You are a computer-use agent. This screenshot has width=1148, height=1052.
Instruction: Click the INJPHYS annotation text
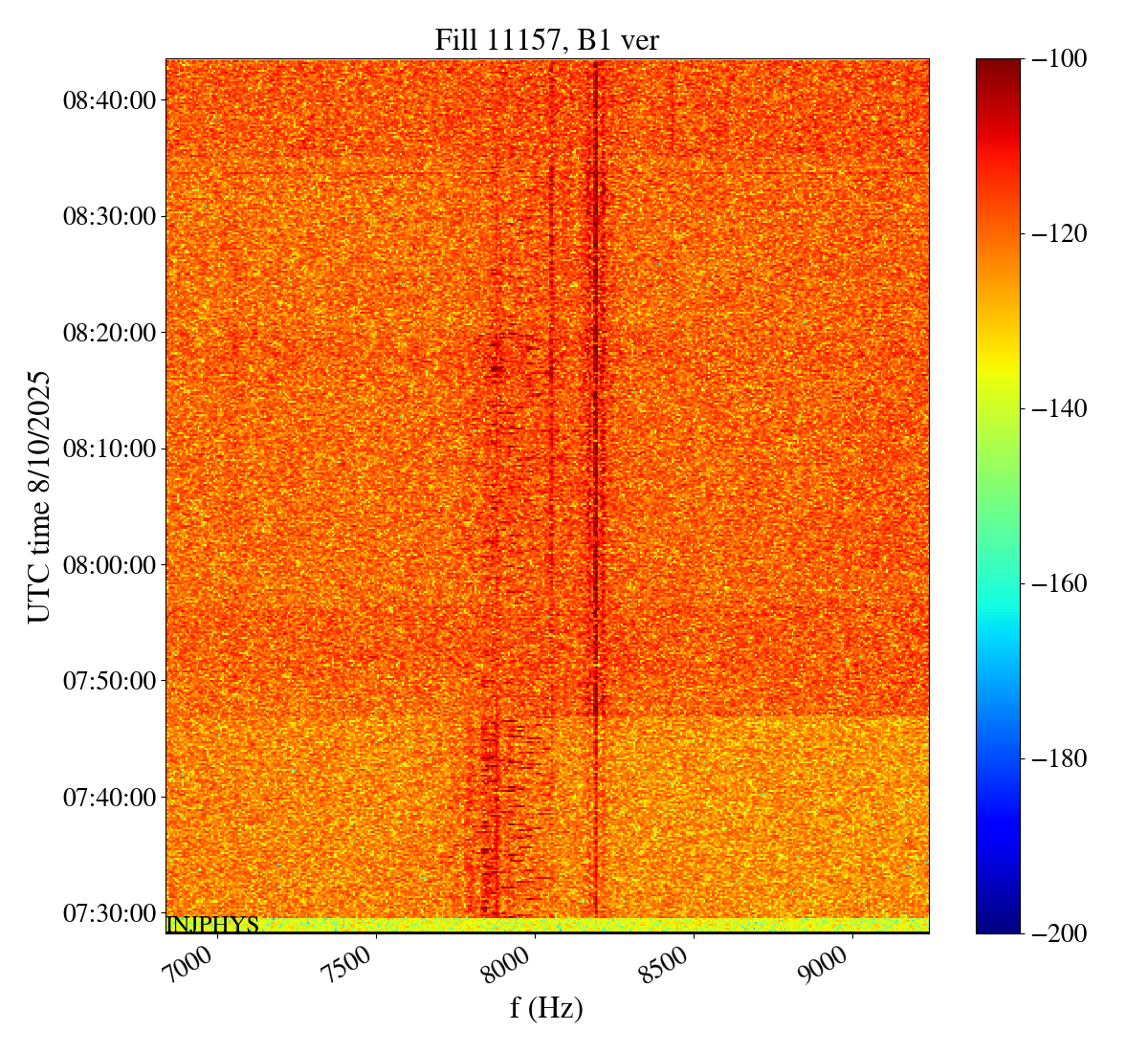pyautogui.click(x=212, y=925)
